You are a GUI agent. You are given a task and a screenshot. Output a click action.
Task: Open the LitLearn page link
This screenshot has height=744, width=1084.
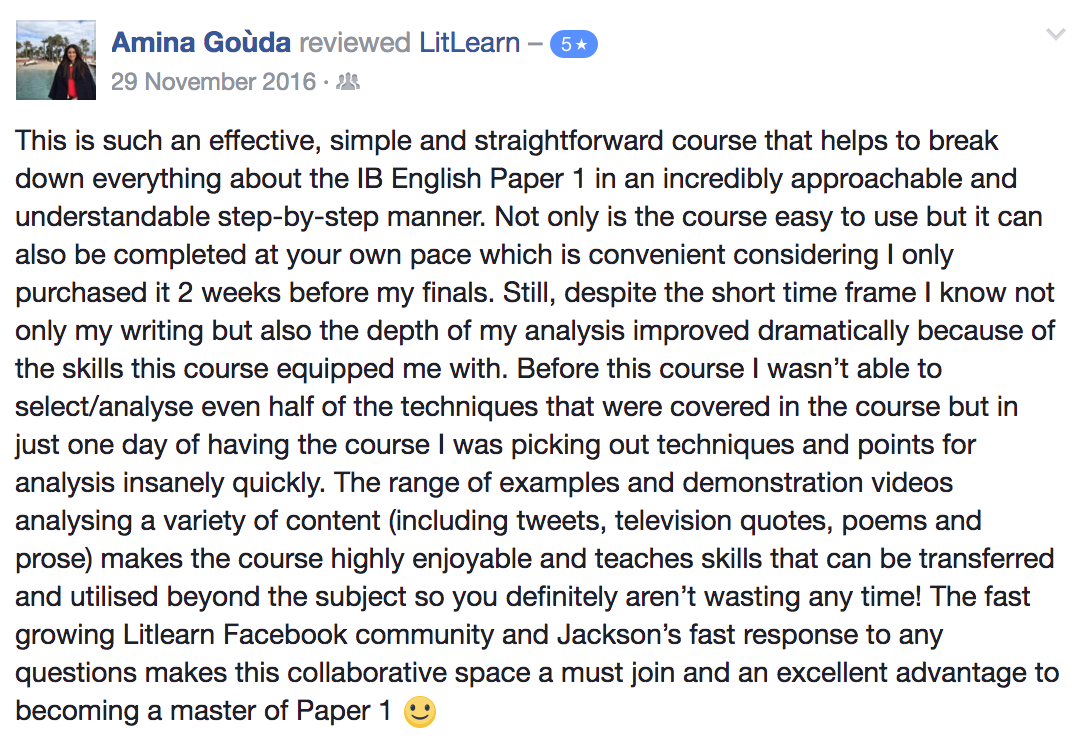click(x=469, y=43)
